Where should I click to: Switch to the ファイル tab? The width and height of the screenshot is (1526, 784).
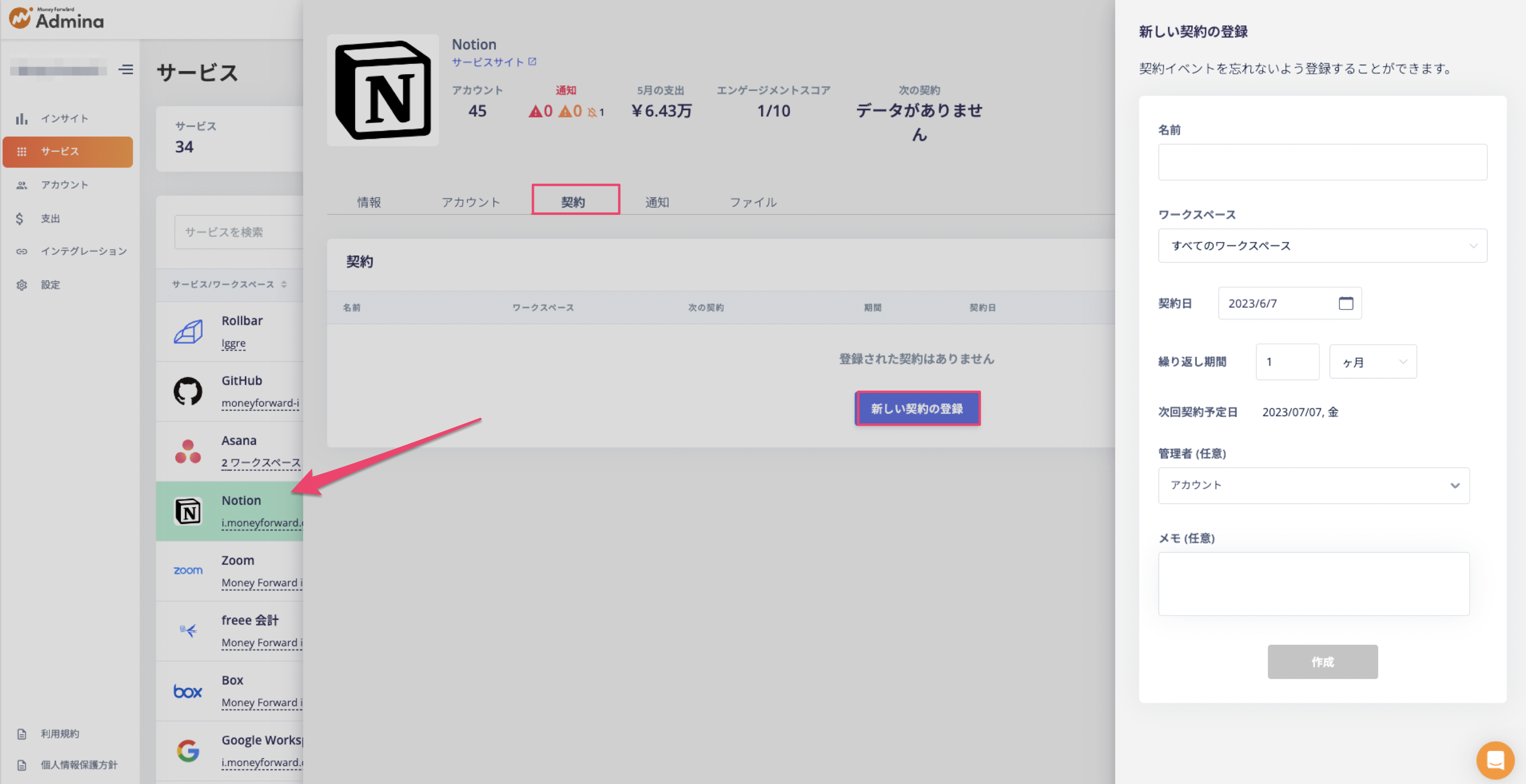753,203
